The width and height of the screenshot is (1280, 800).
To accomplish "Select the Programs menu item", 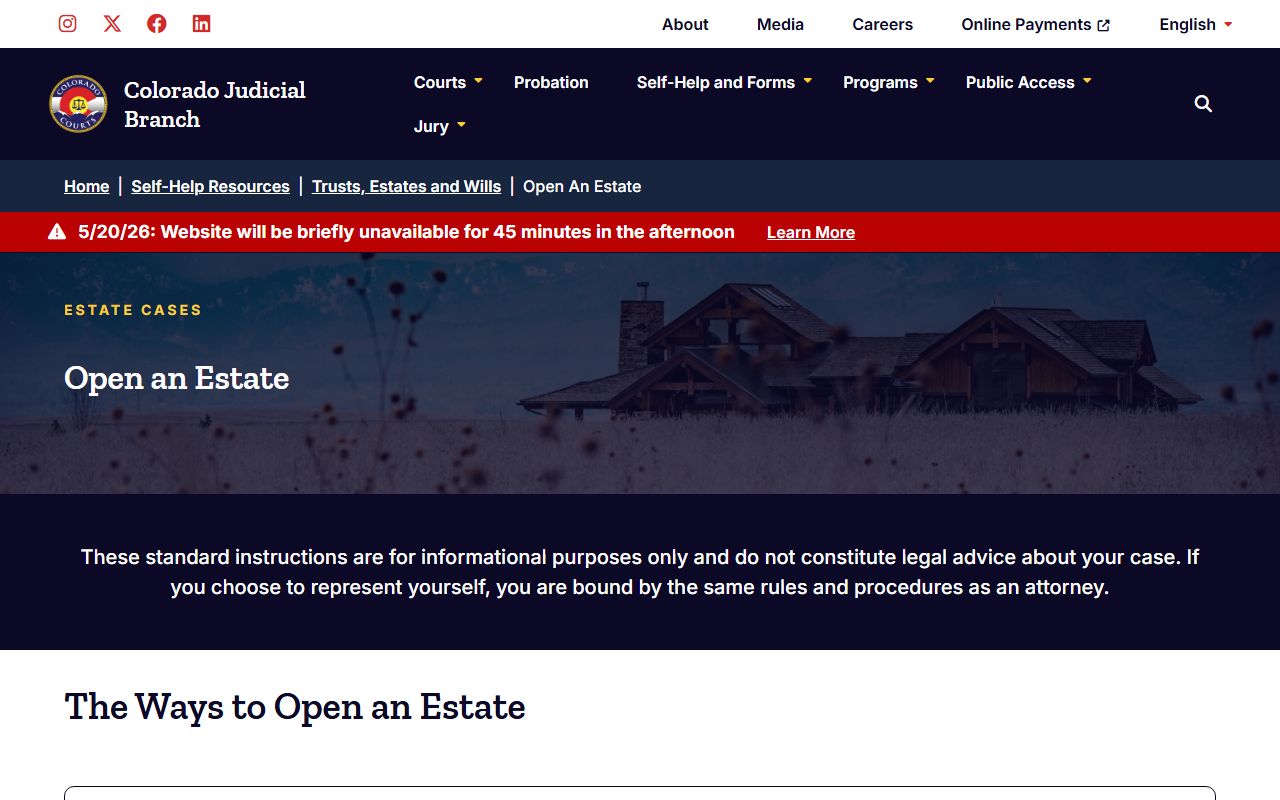I will 880,82.
